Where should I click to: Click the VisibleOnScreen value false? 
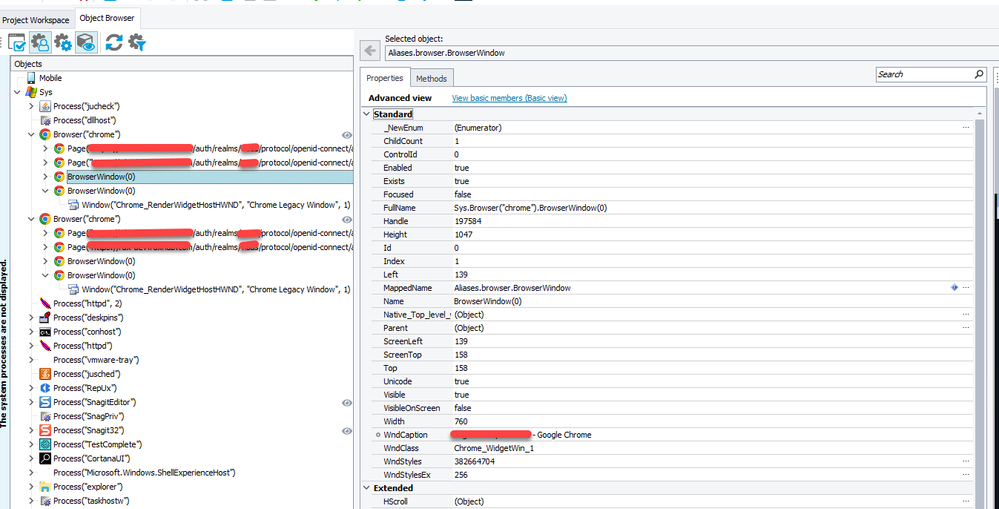coord(463,408)
